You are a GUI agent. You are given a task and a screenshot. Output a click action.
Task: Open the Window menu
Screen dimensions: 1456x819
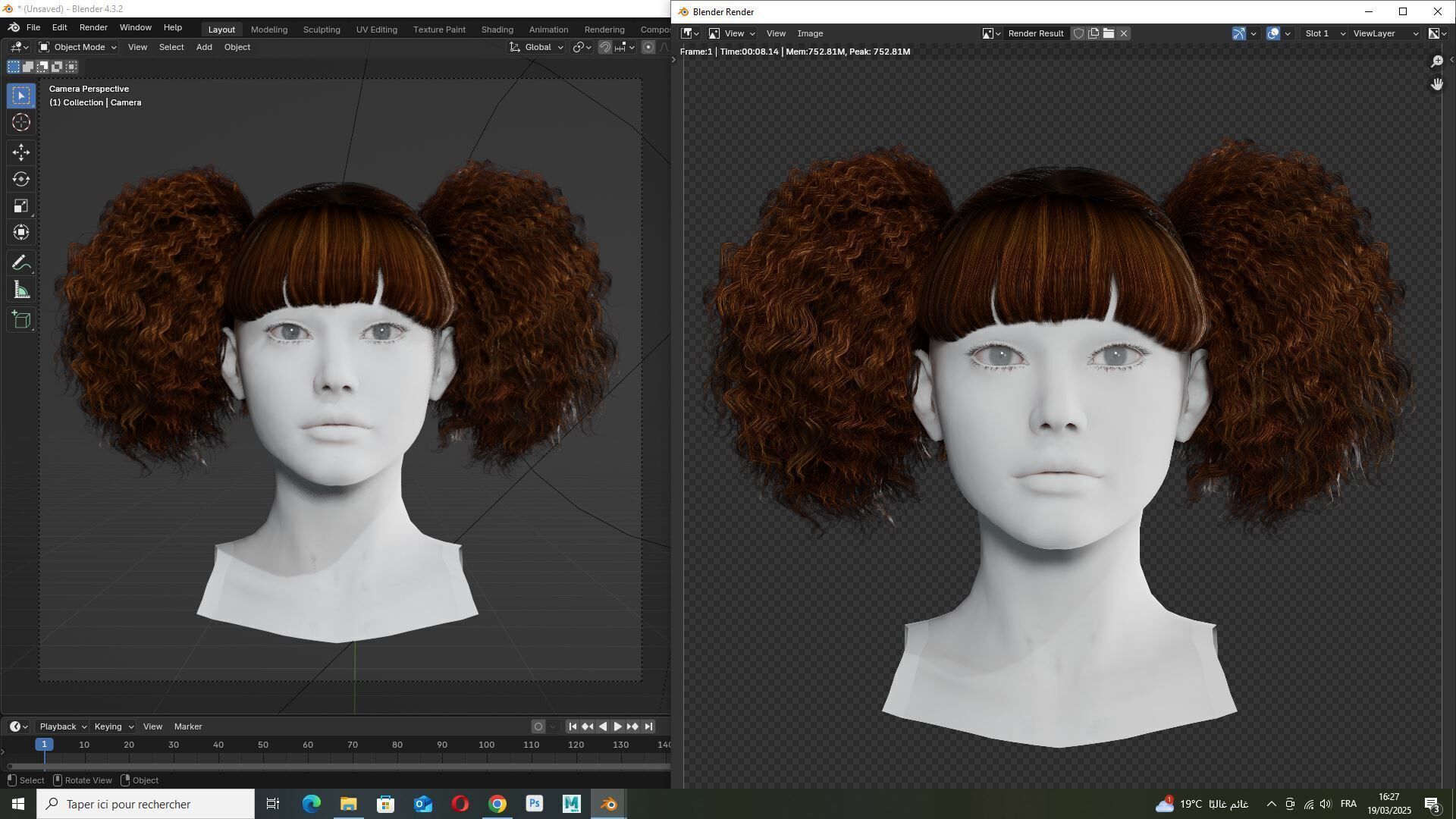pos(136,27)
